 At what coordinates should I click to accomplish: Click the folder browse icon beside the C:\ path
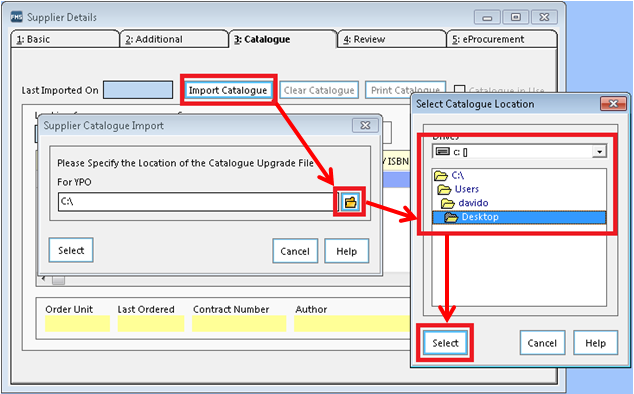pyautogui.click(x=350, y=201)
